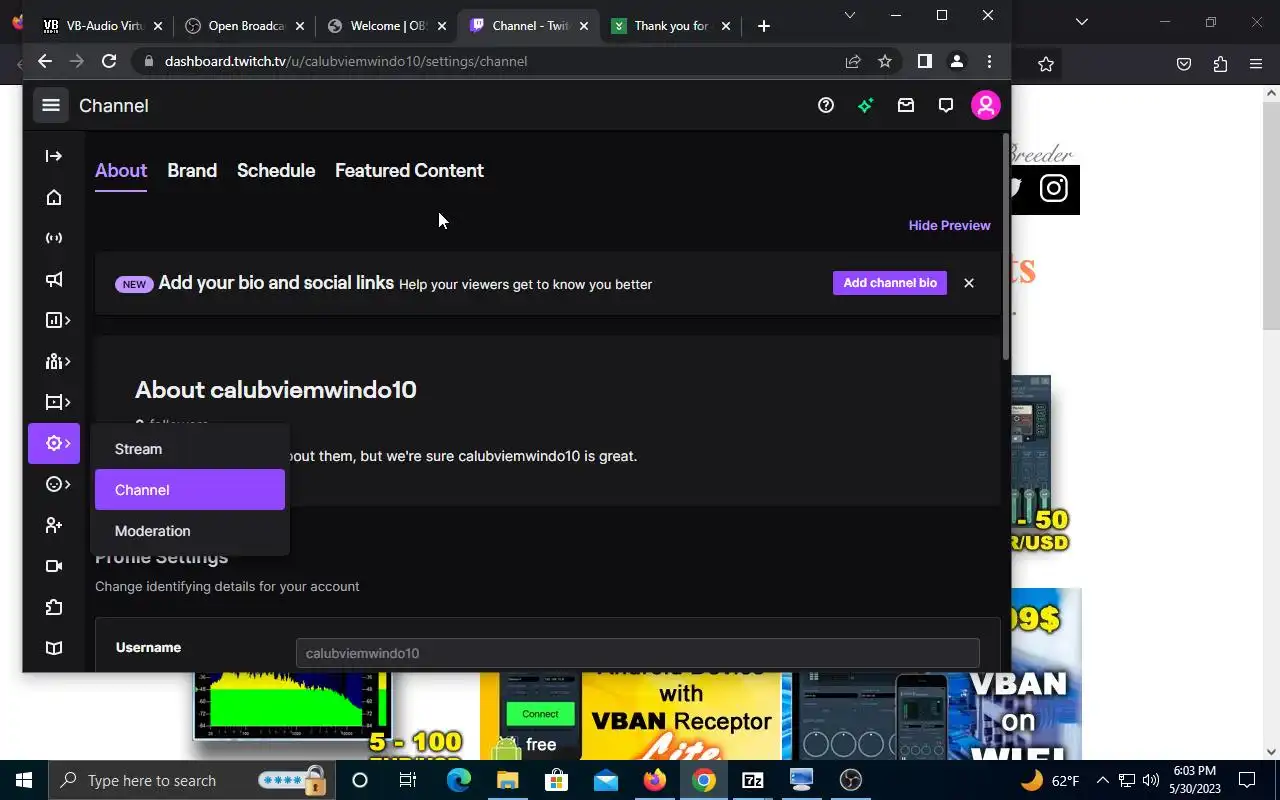Go back in Chrome
1280x800 pixels.
pos(45,61)
